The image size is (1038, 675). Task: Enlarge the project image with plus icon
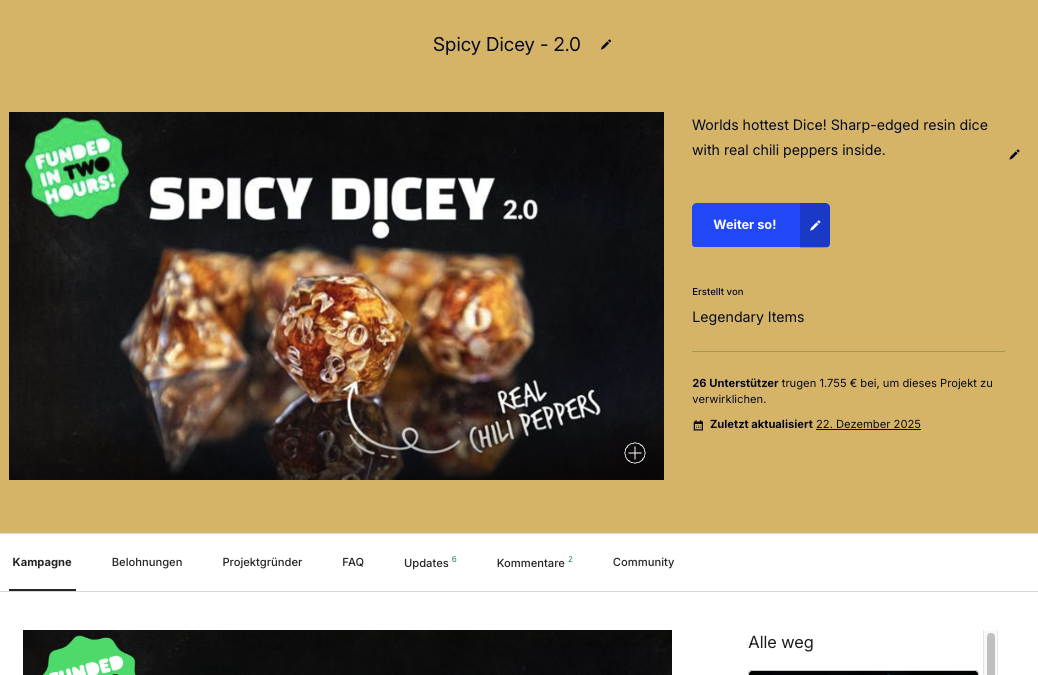[635, 453]
